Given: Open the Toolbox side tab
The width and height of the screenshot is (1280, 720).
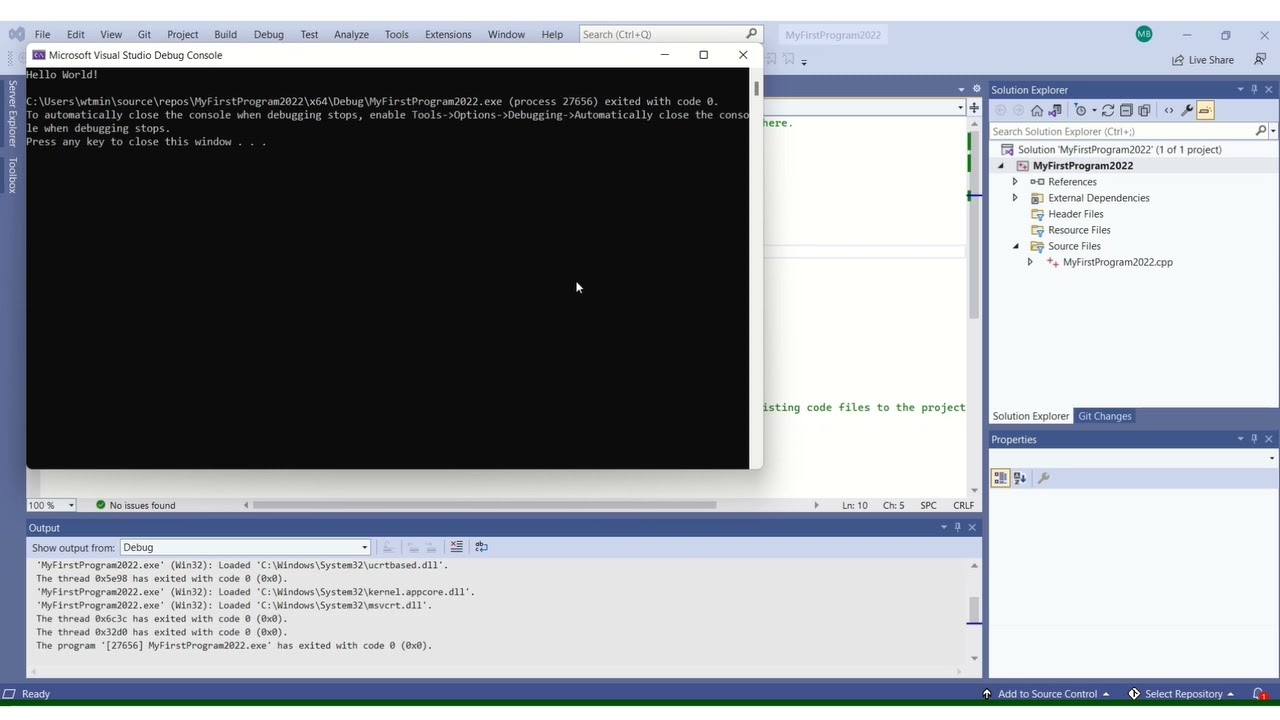Looking at the screenshot, I should [x=12, y=175].
